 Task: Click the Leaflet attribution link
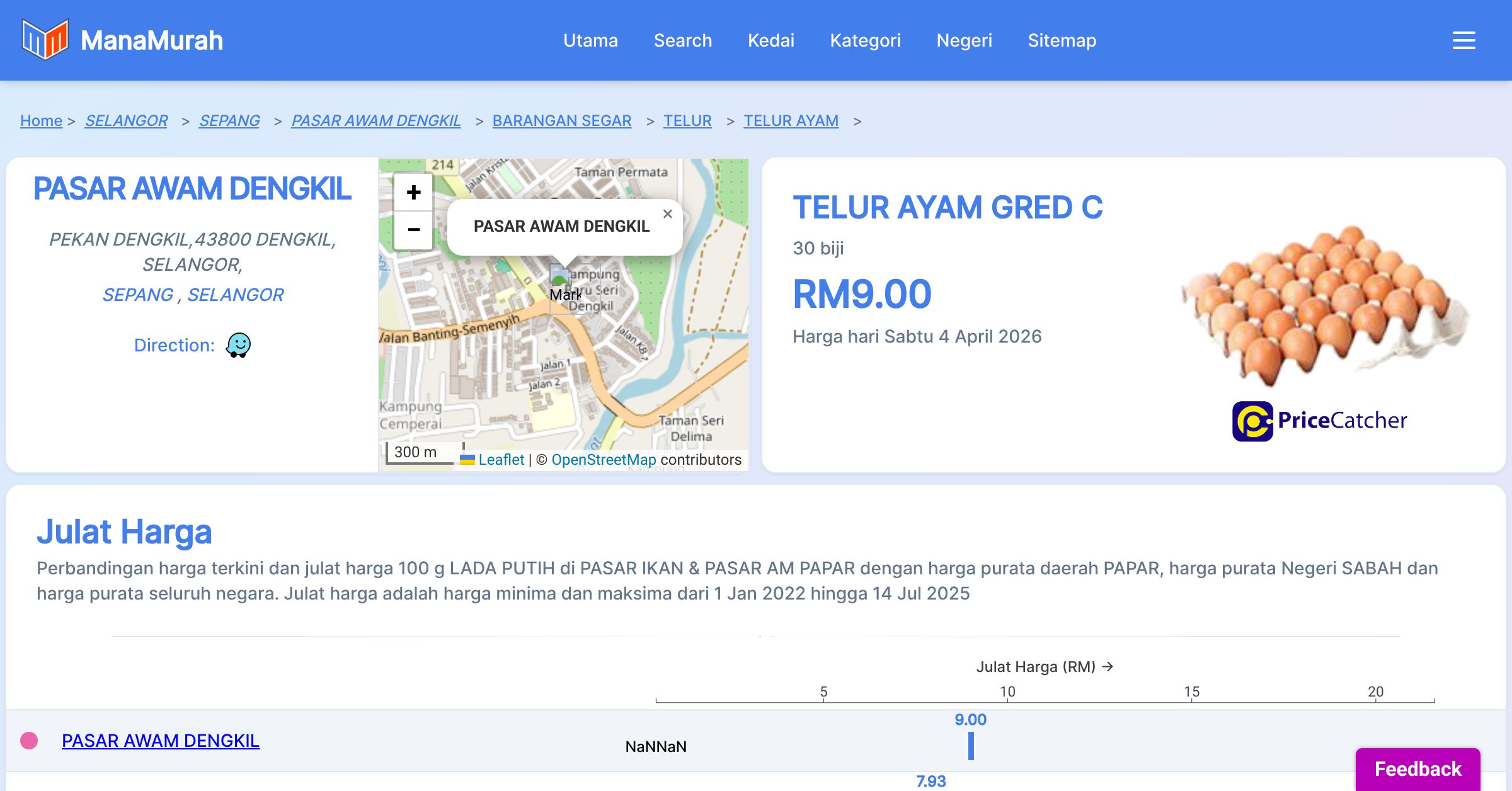tap(501, 460)
